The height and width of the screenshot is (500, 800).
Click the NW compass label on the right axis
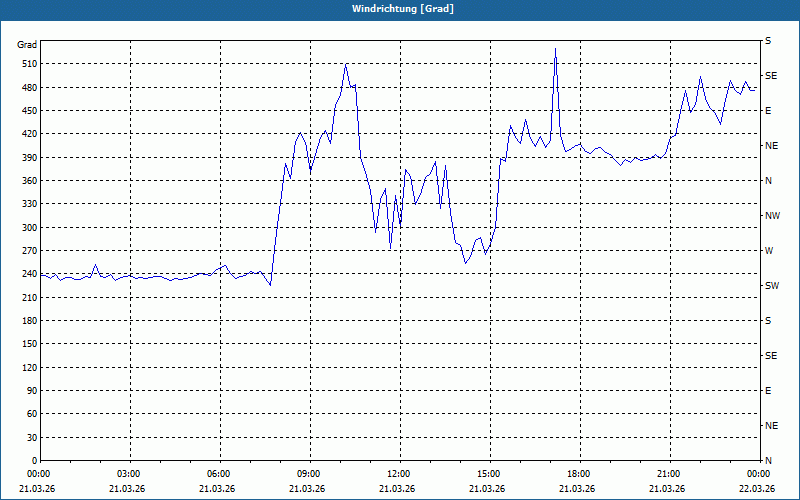(x=772, y=216)
